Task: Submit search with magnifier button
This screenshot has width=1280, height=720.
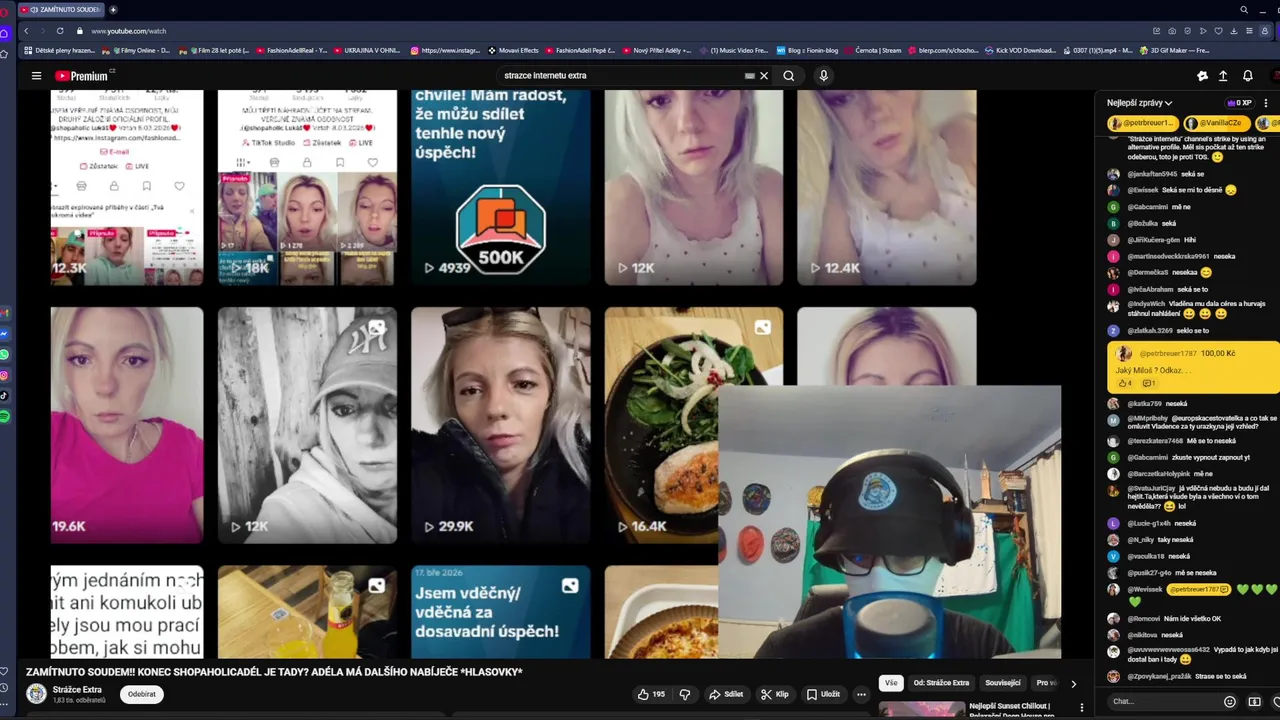Action: pos(789,76)
